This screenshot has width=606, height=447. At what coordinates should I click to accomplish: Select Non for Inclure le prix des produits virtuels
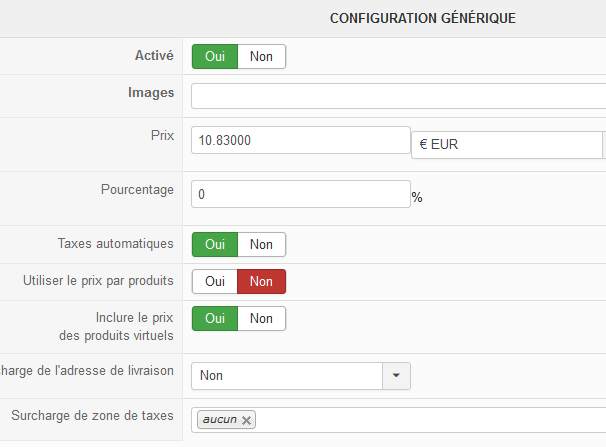pyautogui.click(x=261, y=319)
